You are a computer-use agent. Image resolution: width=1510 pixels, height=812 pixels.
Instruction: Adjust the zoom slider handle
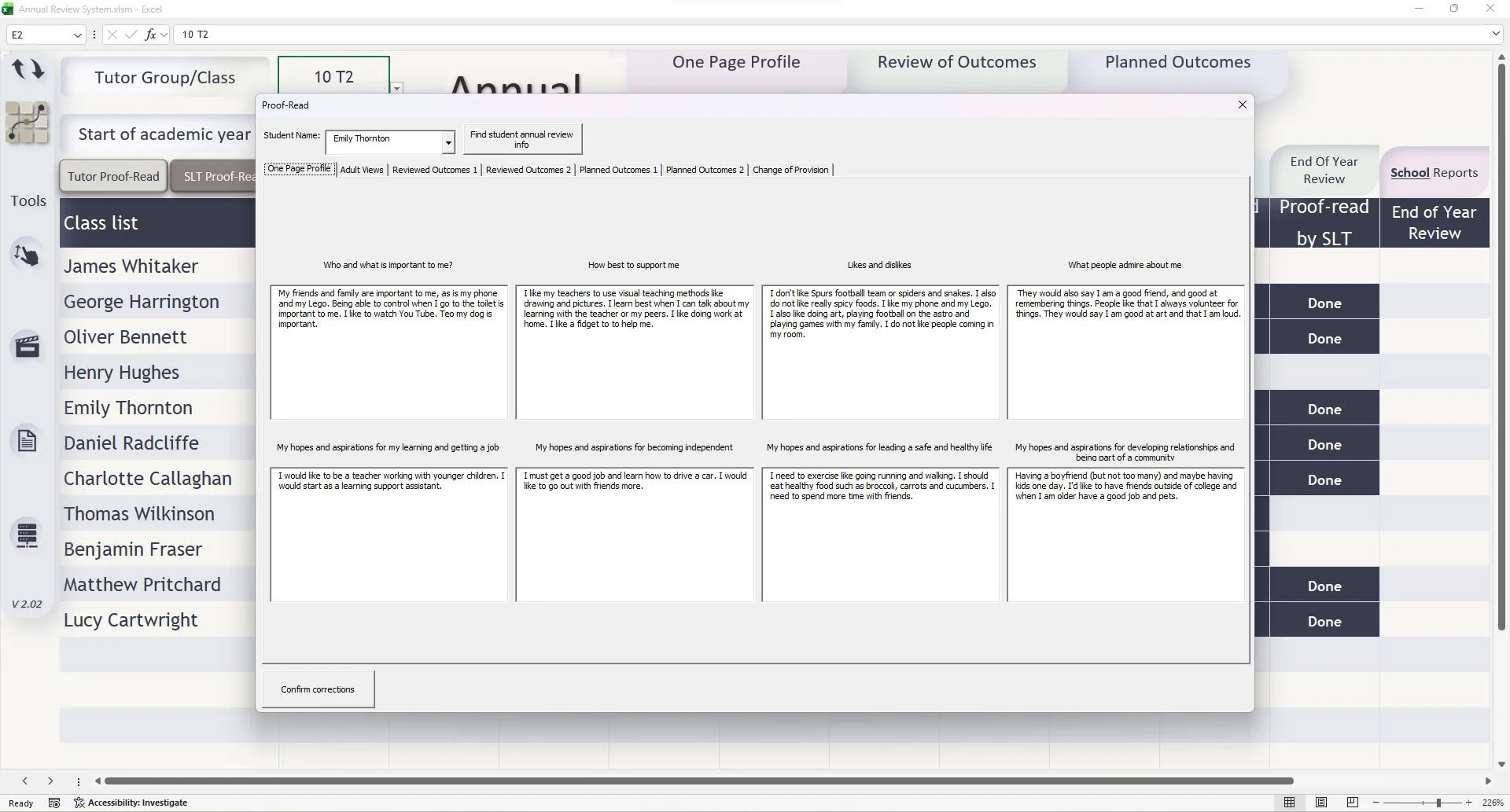(x=1438, y=803)
